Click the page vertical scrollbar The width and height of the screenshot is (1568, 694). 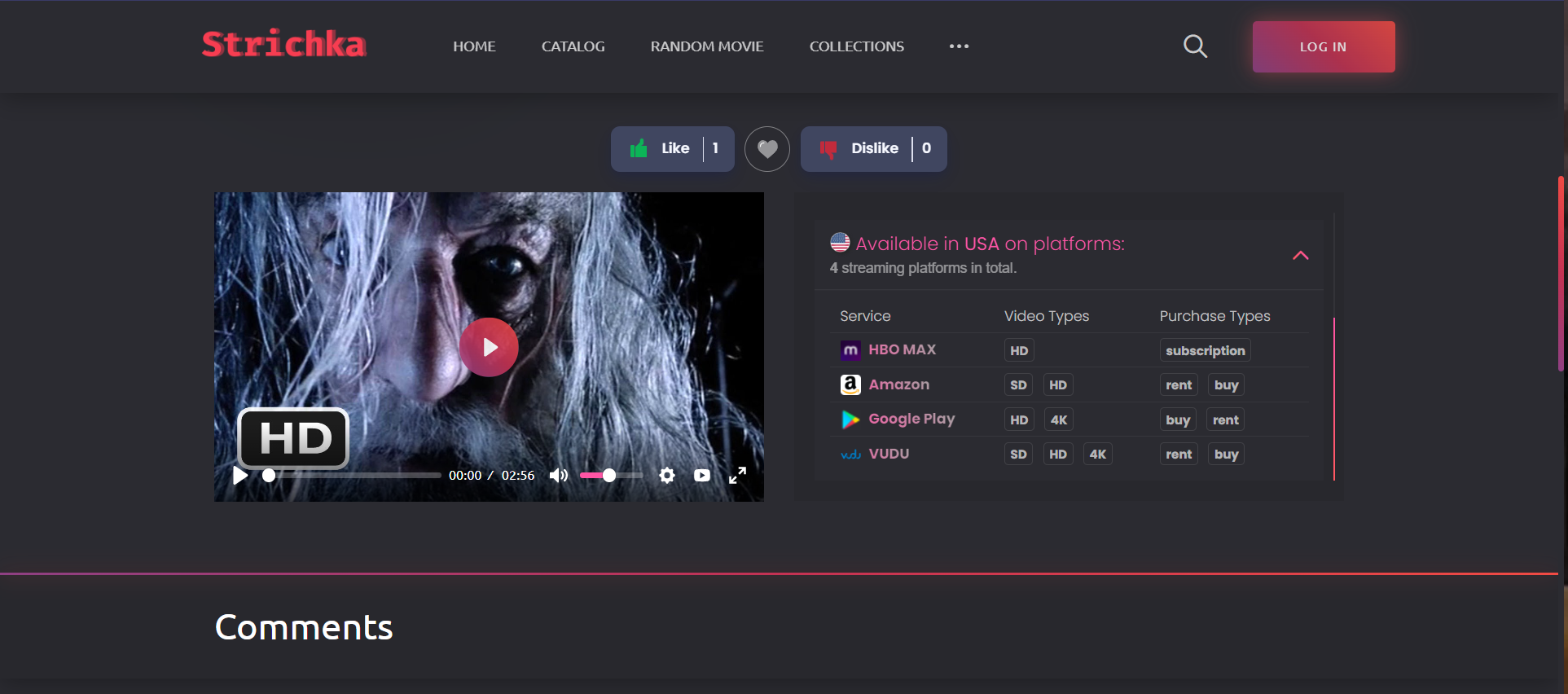tap(1561, 273)
